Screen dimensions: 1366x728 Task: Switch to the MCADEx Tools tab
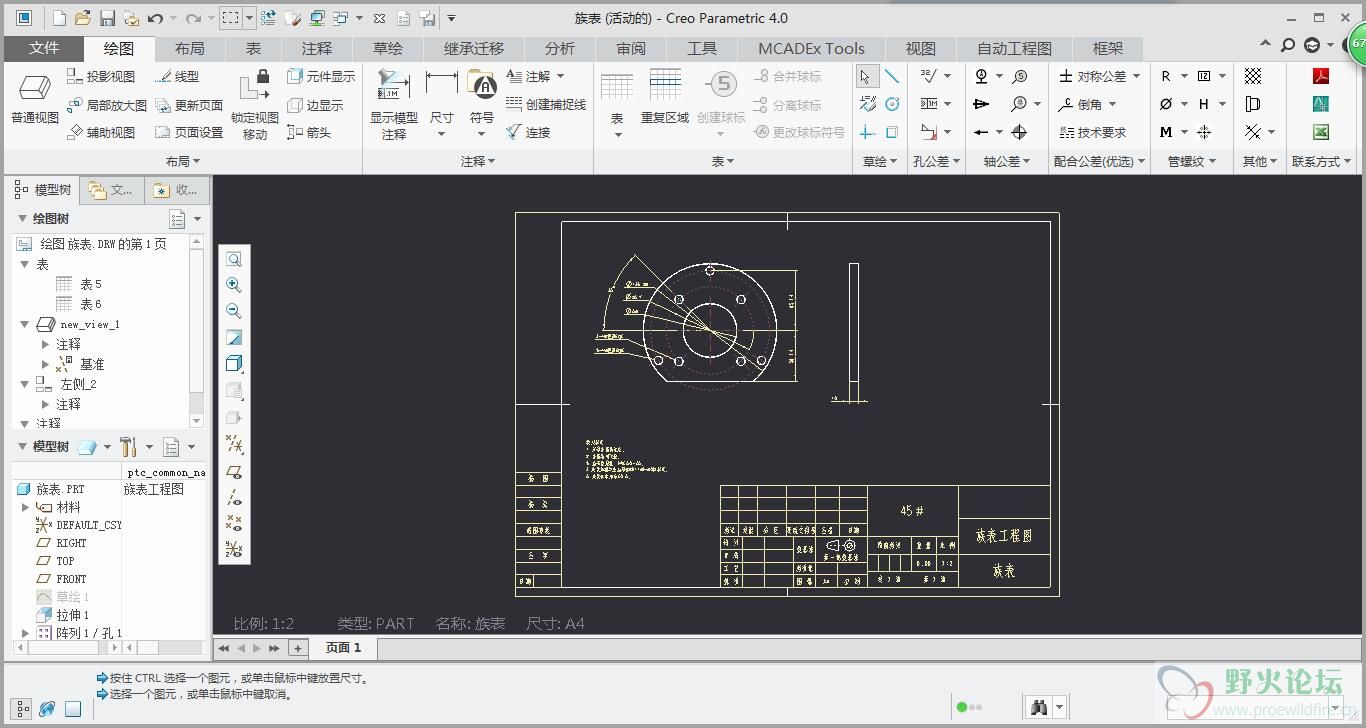(x=811, y=48)
